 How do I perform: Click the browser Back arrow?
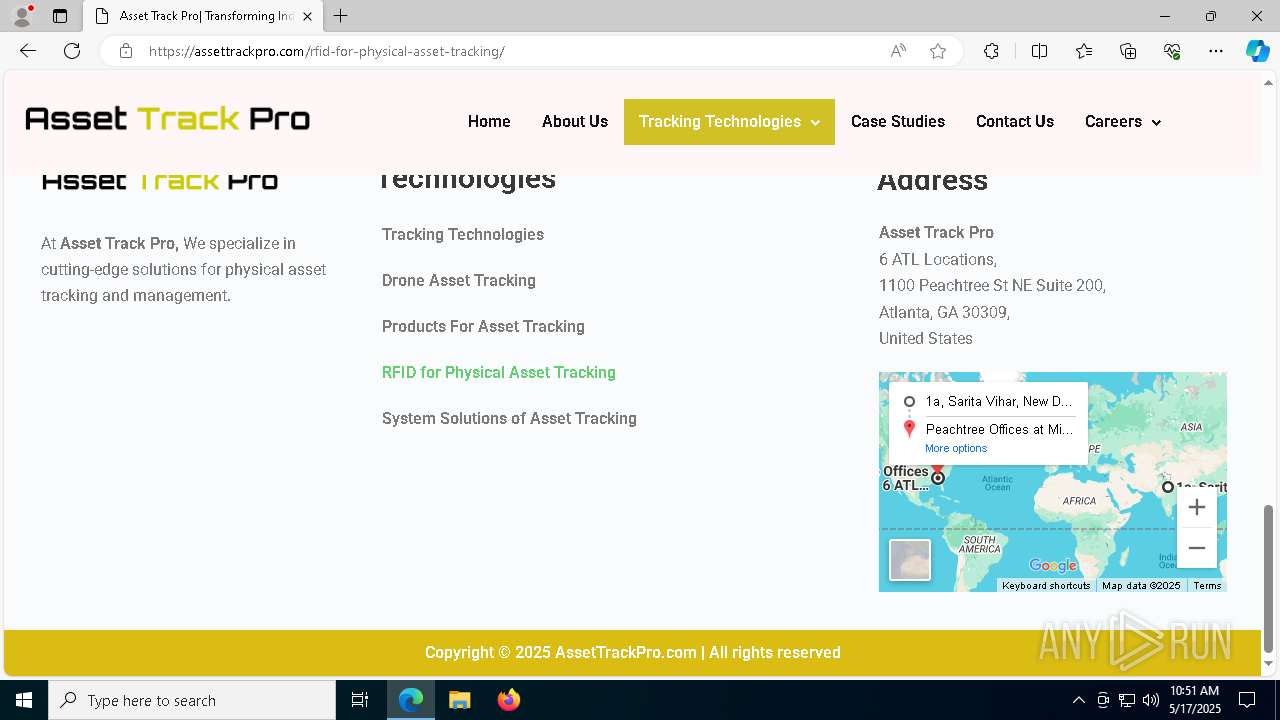click(x=28, y=51)
